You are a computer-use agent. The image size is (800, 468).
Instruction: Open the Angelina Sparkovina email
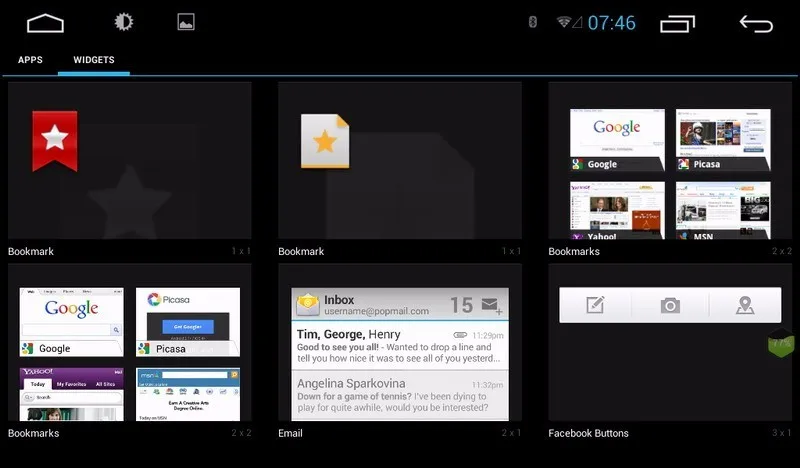[x=400, y=396]
